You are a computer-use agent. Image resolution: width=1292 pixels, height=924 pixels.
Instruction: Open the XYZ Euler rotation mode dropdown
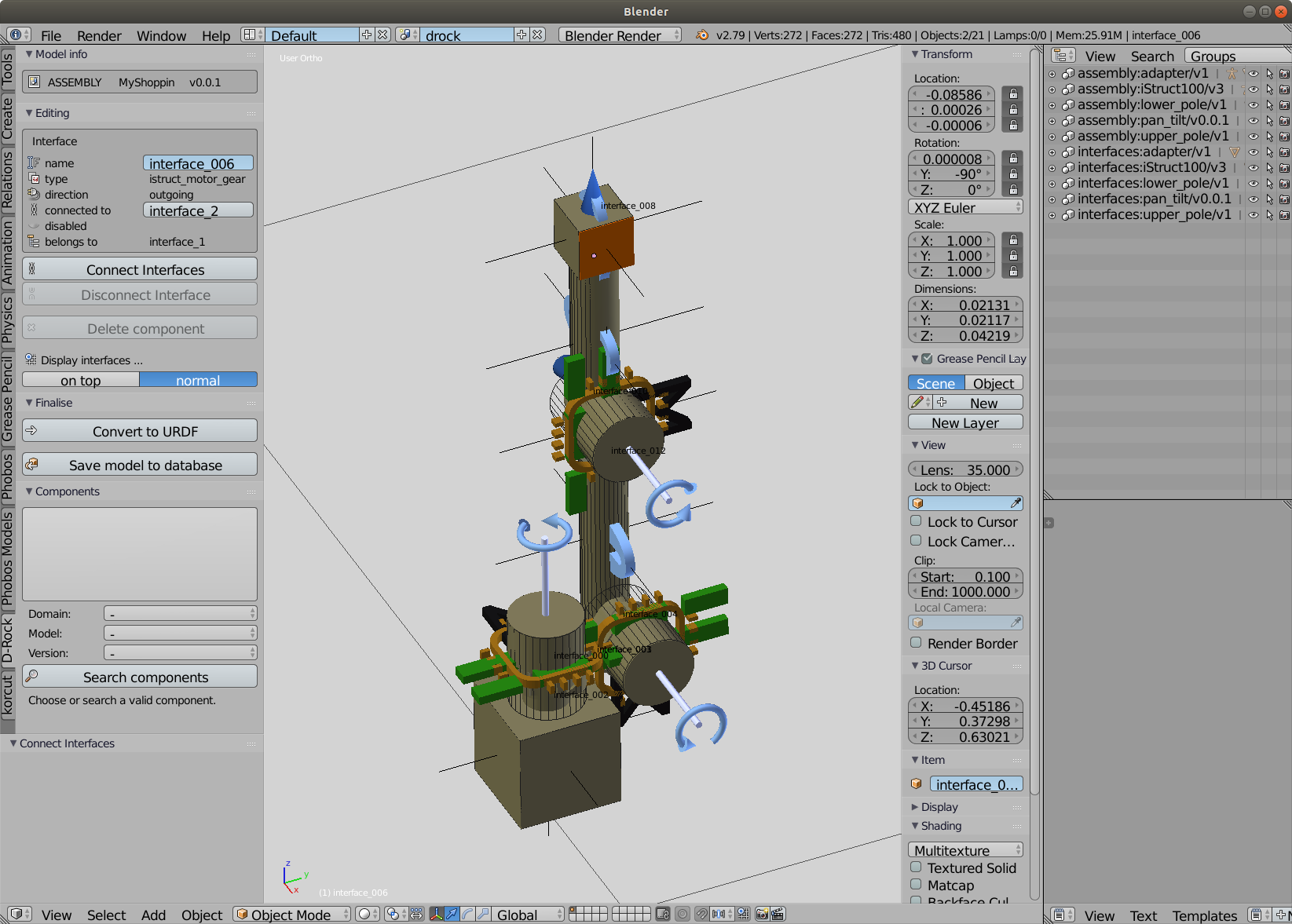tap(965, 207)
